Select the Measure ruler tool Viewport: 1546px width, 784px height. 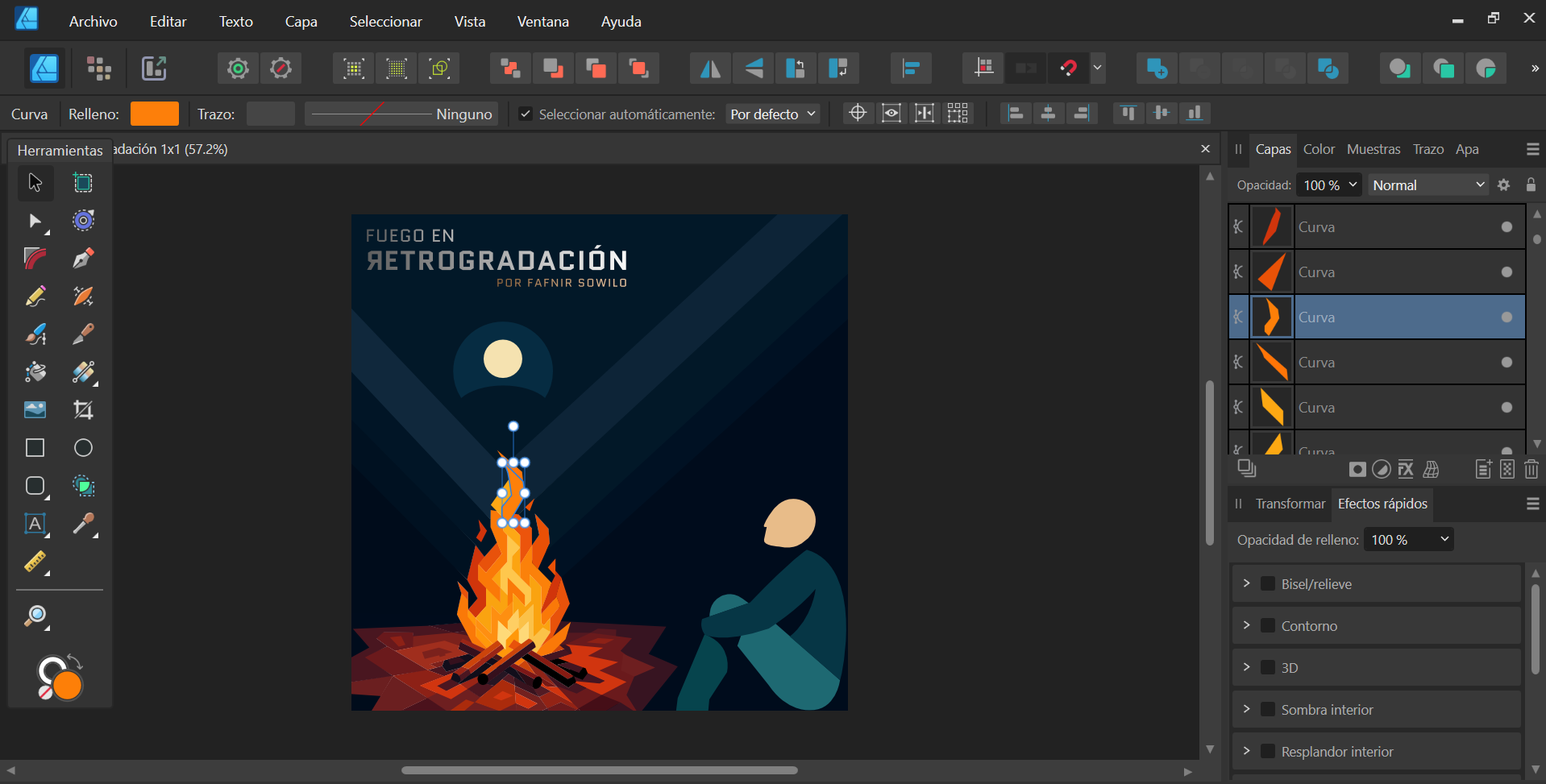pyautogui.click(x=35, y=562)
